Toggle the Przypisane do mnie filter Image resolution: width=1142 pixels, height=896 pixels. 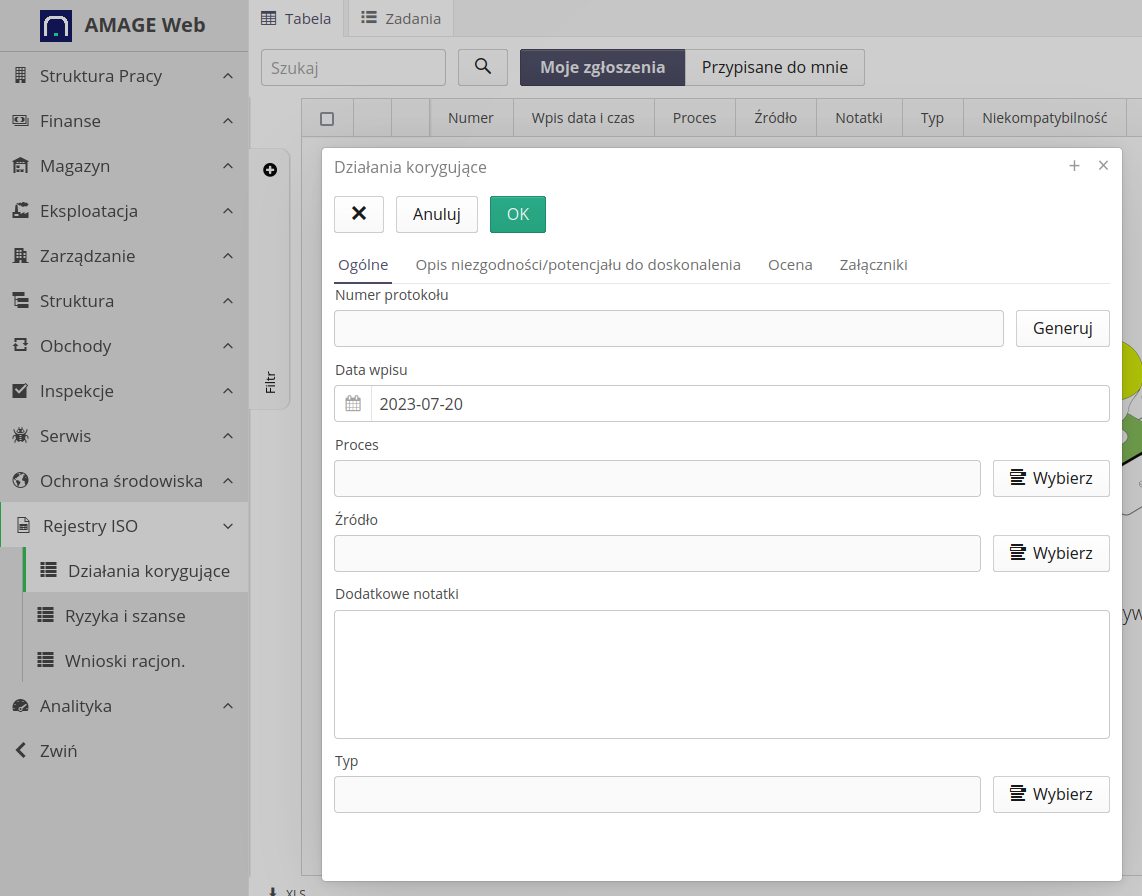pos(774,67)
